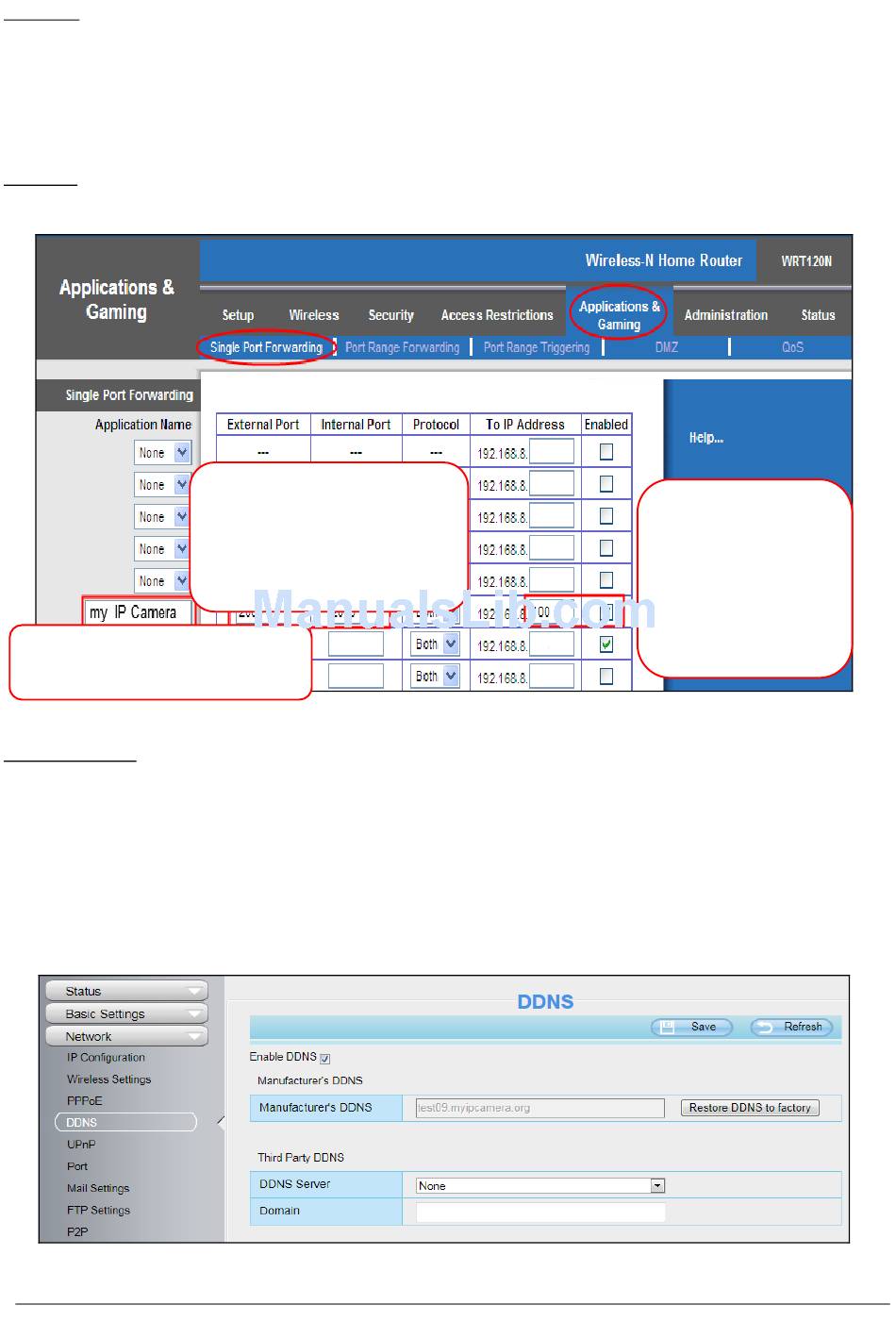Screen dimensions: 896x1322
Task: Click the my IP Camera name field
Action: click(137, 612)
